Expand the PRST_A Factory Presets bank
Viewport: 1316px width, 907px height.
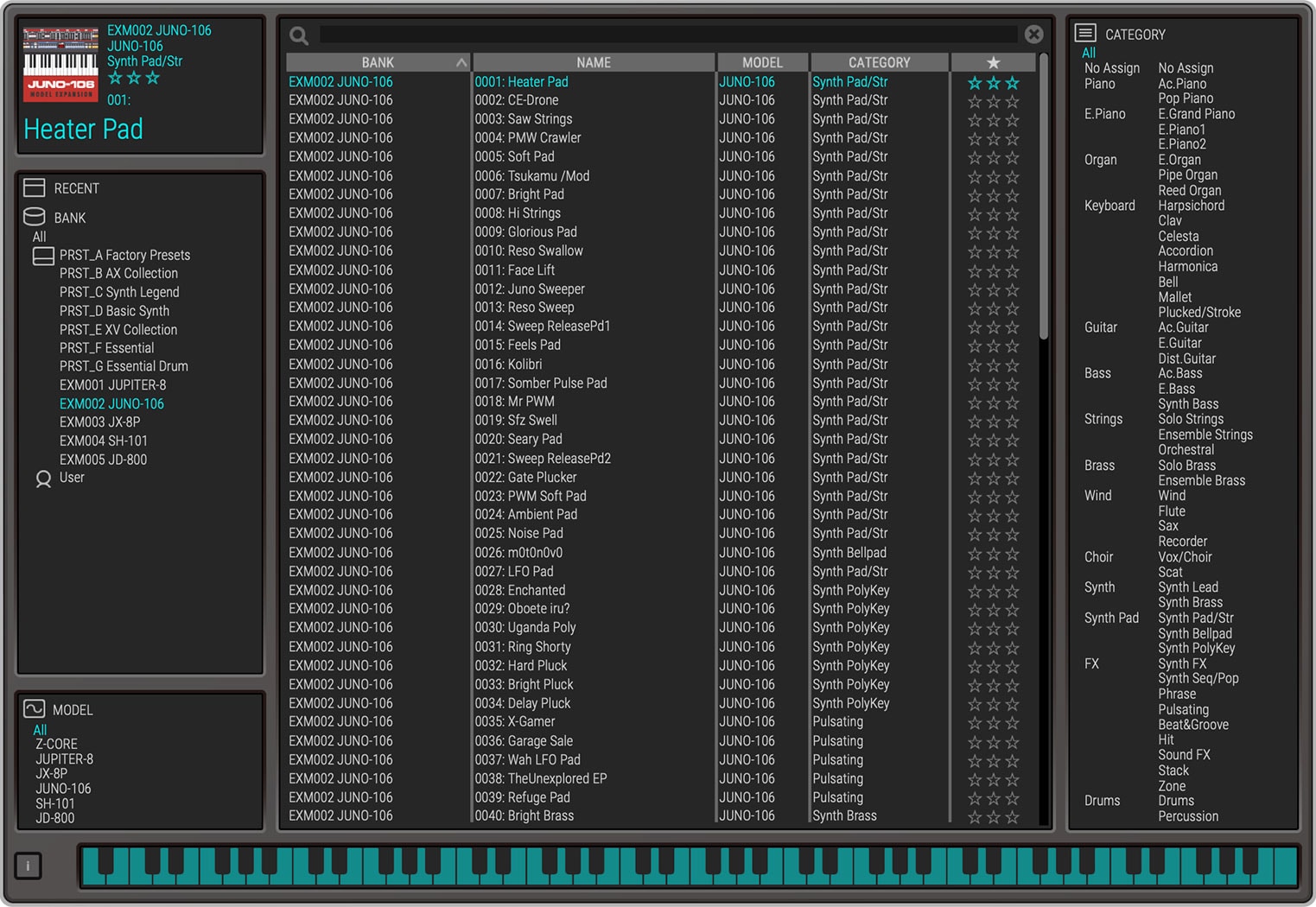(x=43, y=256)
